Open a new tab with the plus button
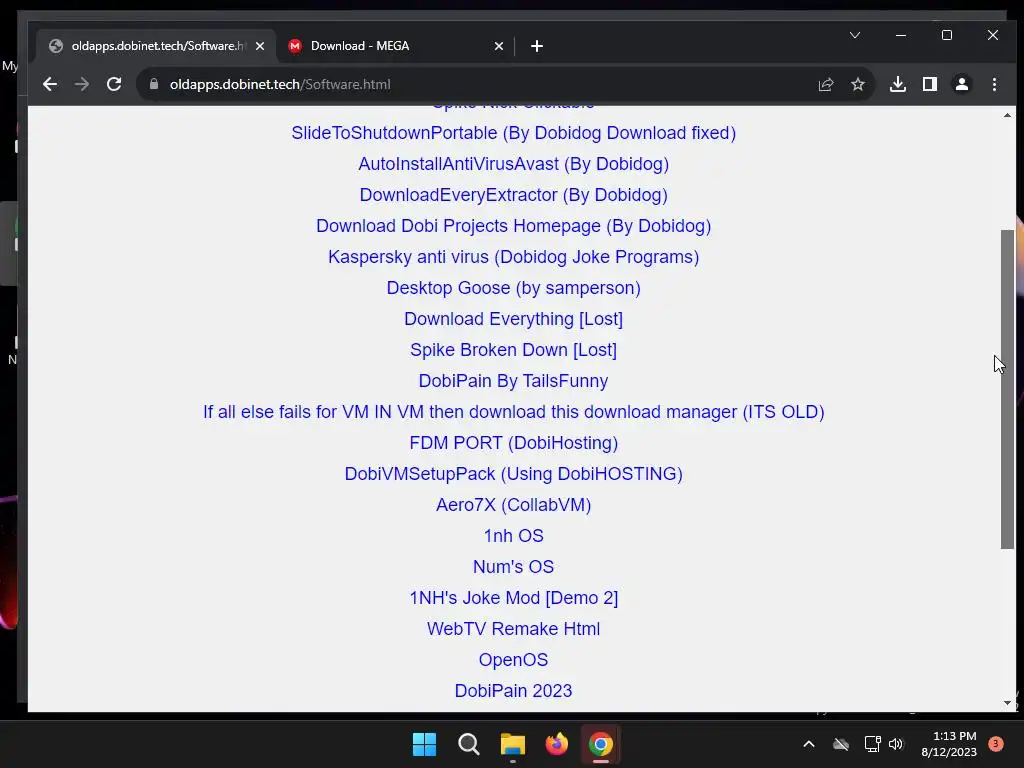1024x768 pixels. 537,46
